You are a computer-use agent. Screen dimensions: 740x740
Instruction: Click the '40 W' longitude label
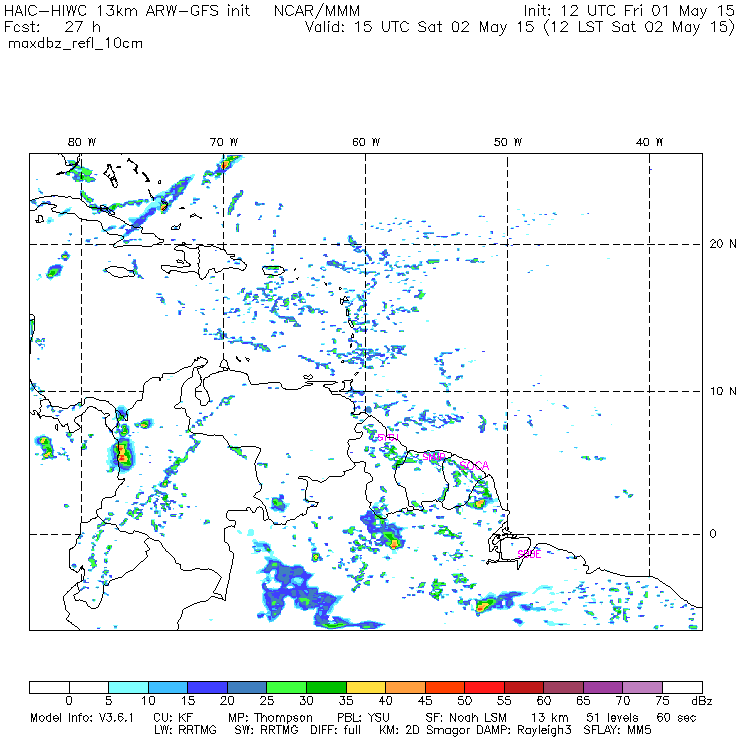click(649, 142)
